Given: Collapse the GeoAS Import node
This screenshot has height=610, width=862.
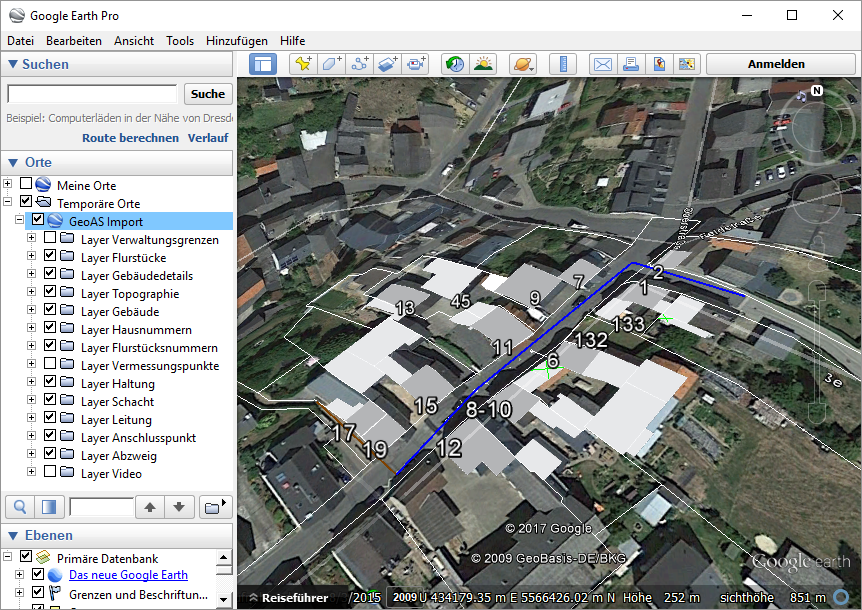Looking at the screenshot, I should tap(19, 219).
